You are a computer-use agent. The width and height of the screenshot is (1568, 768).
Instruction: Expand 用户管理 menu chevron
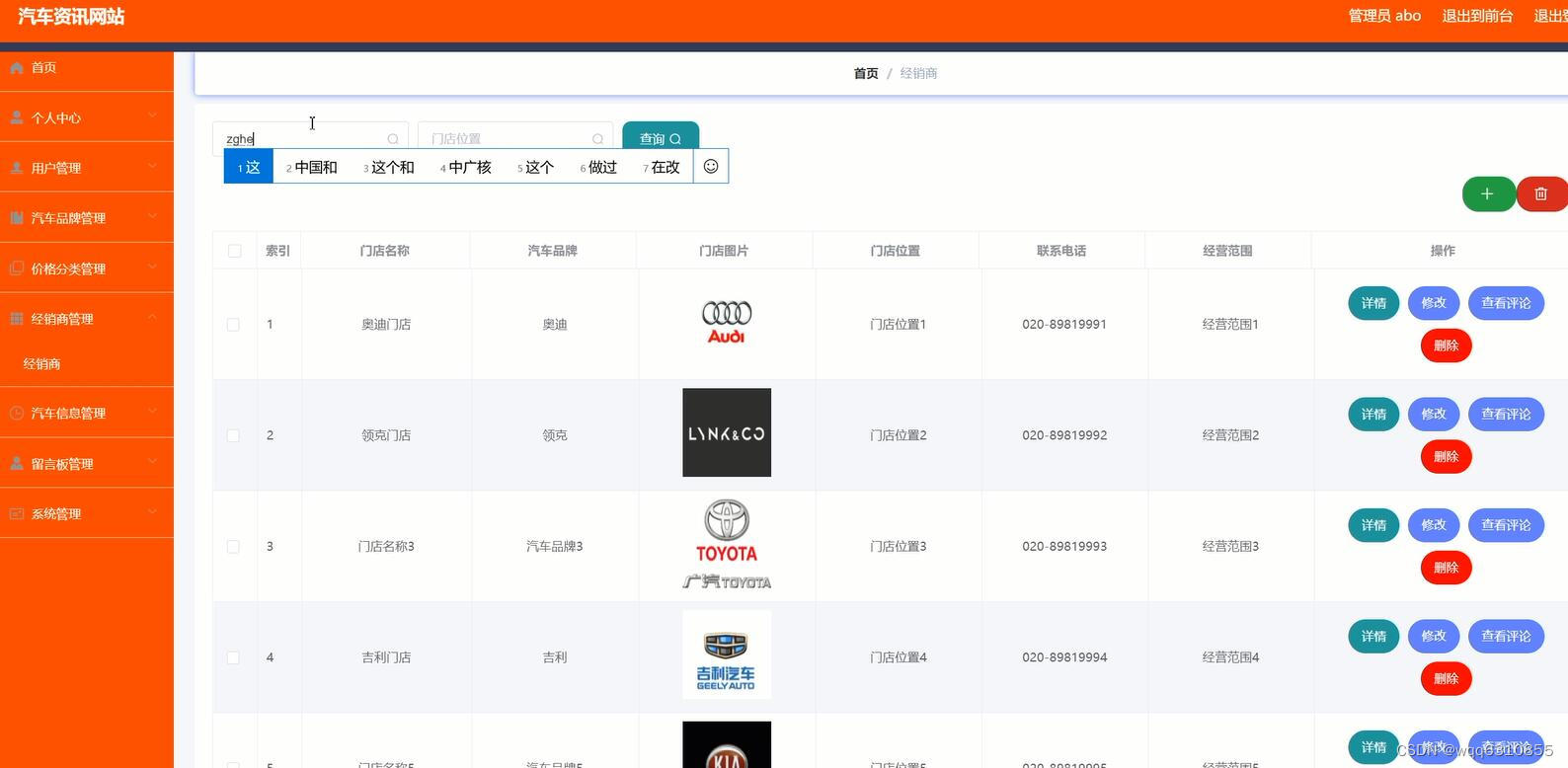152,166
